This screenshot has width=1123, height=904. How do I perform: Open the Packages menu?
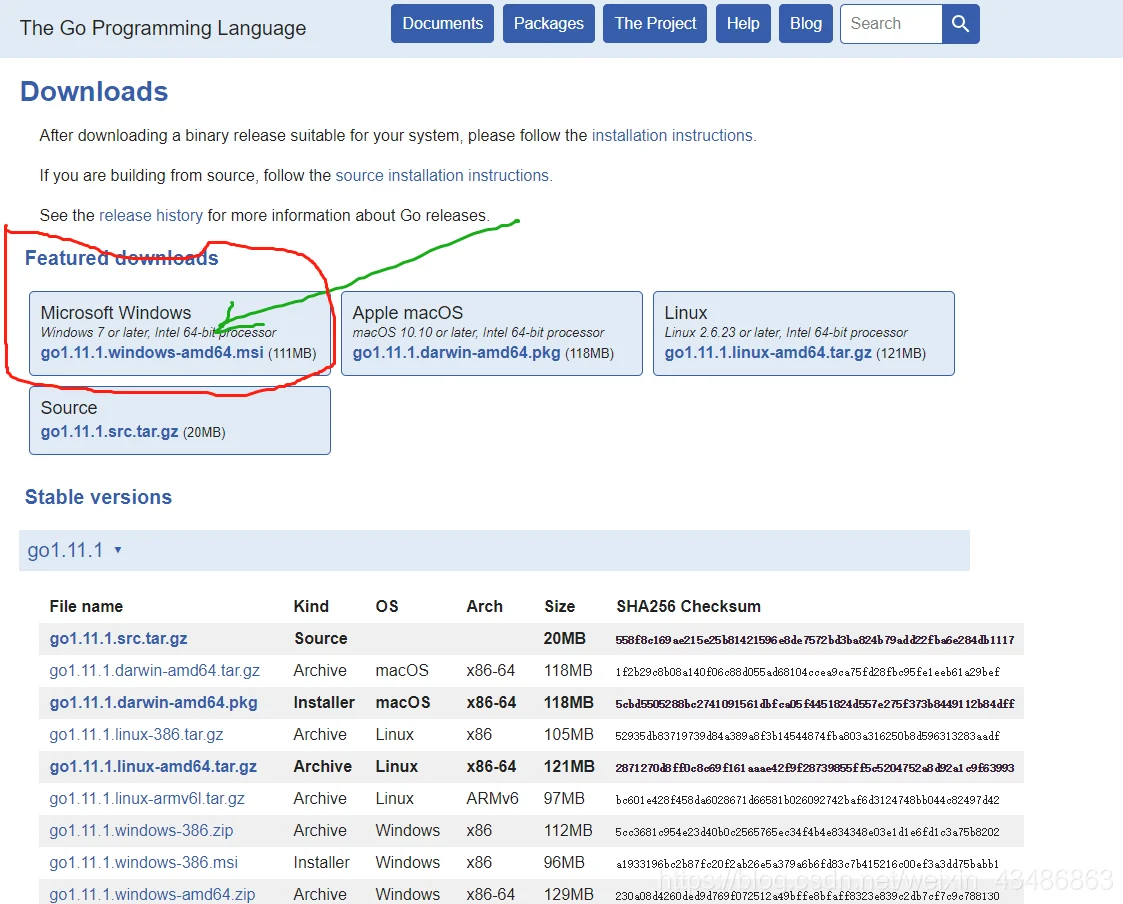click(x=549, y=24)
